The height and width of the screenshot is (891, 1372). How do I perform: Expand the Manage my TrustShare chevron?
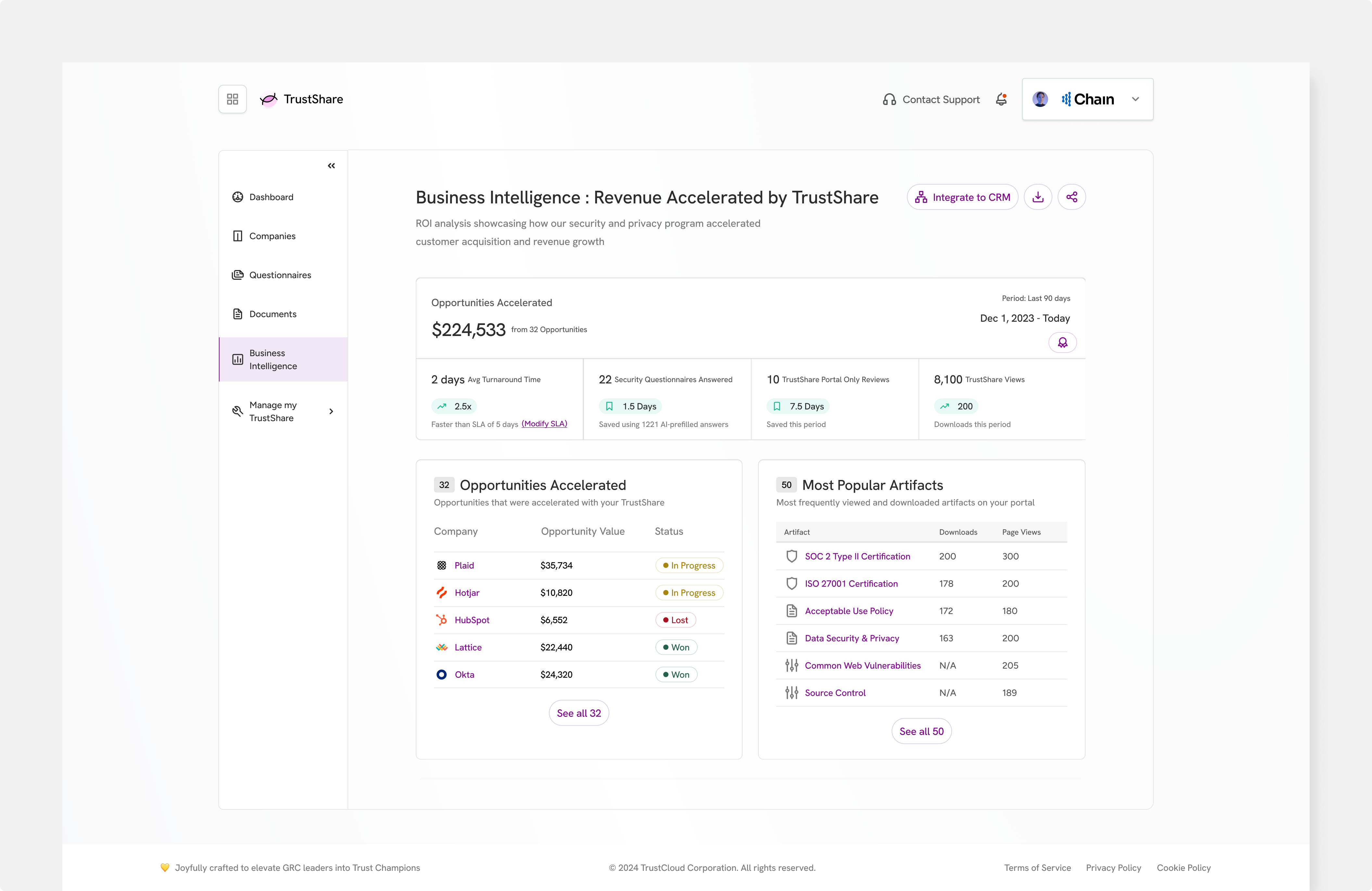tap(331, 411)
